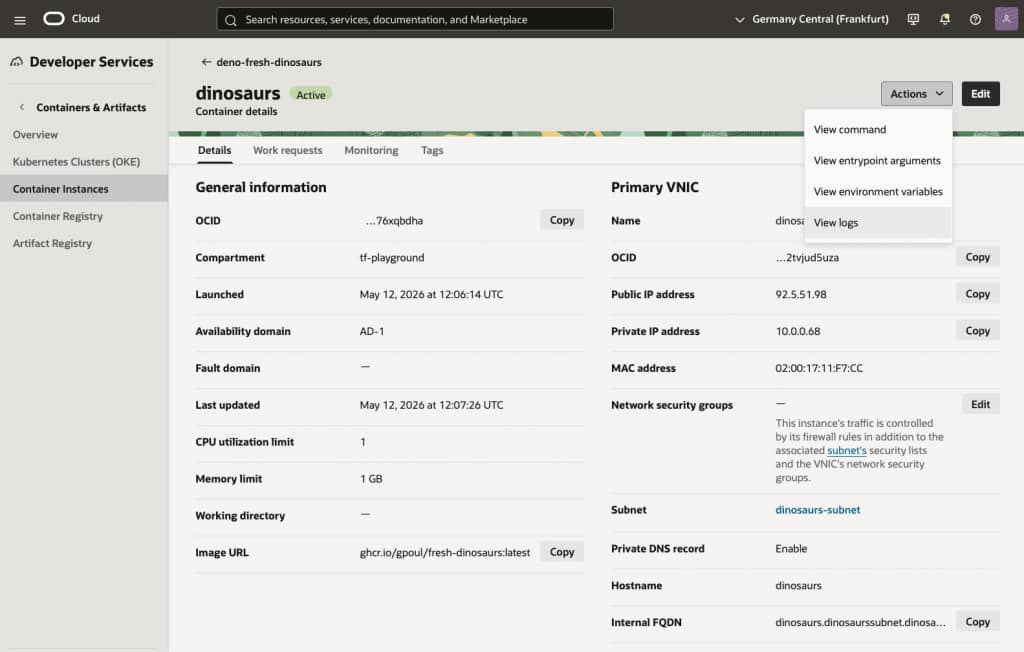This screenshot has height=652, width=1024.
Task: Click the Hostname value dinosaurs
Action: click(x=798, y=585)
